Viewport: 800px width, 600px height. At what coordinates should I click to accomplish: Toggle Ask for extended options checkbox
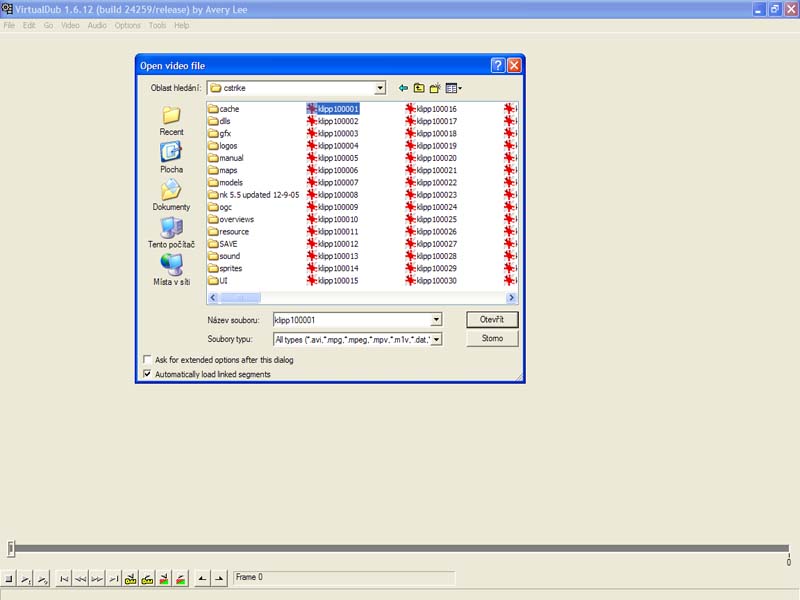click(x=147, y=359)
